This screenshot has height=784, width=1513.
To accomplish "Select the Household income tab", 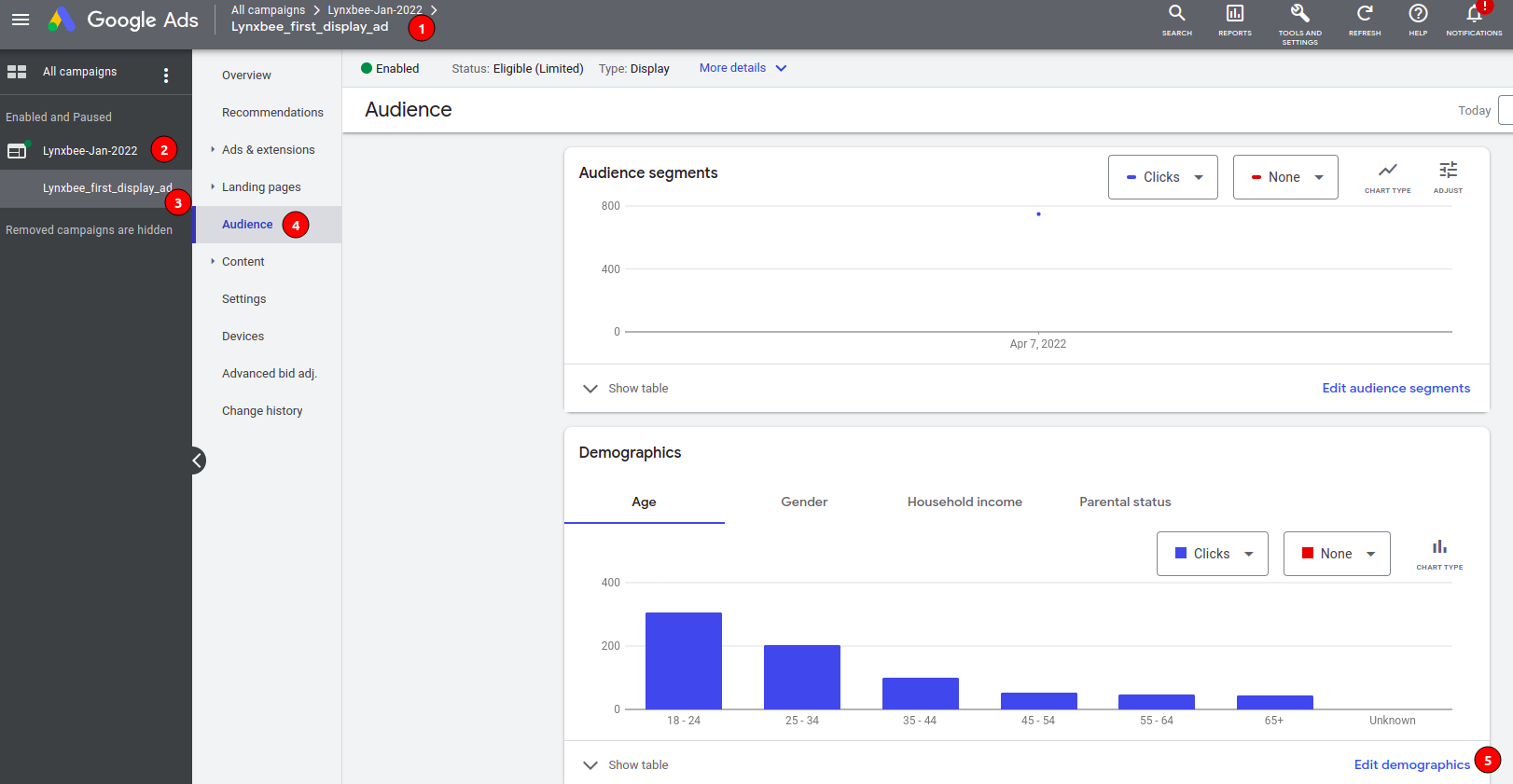I will (x=965, y=502).
